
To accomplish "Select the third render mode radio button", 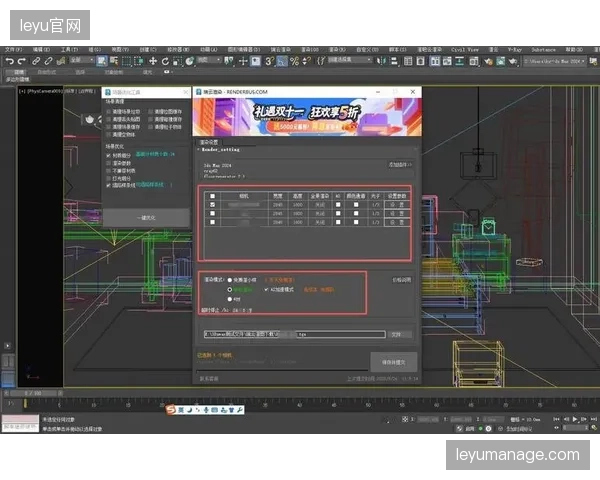I will click(x=230, y=299).
